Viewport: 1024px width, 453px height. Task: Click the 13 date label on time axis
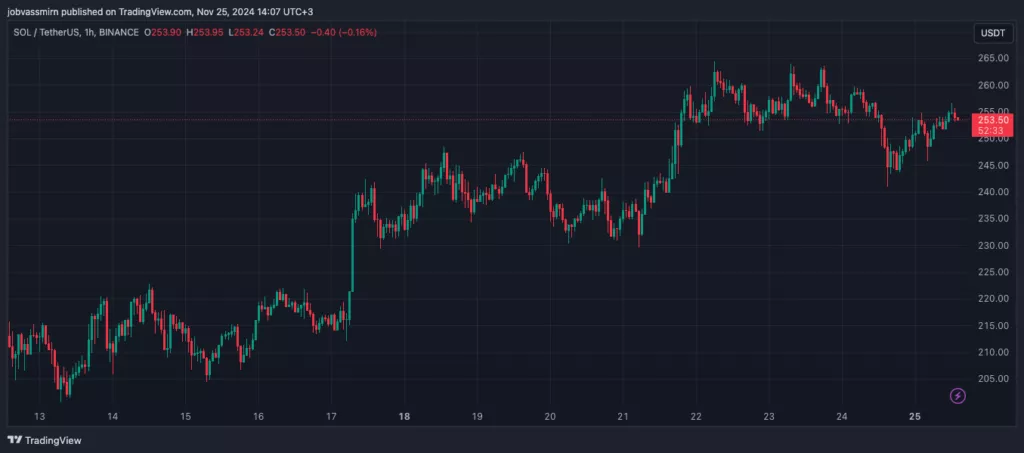pos(40,416)
